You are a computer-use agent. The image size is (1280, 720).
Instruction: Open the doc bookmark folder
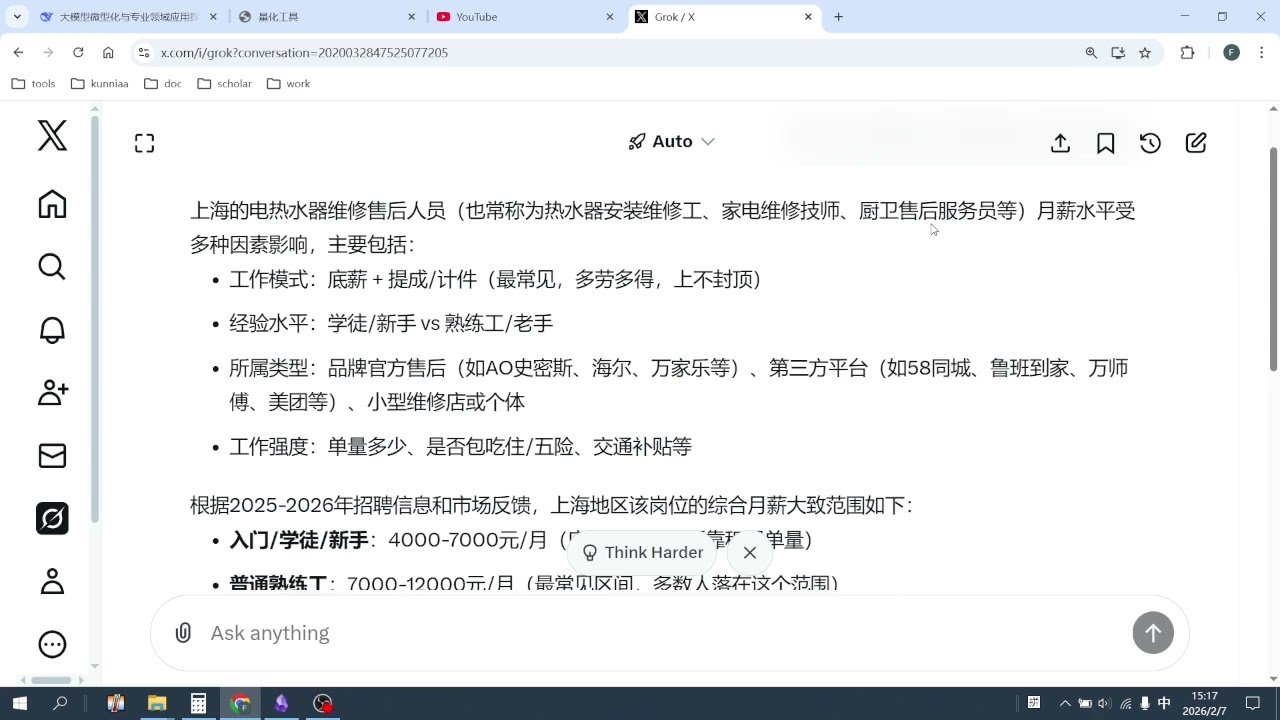click(x=163, y=84)
